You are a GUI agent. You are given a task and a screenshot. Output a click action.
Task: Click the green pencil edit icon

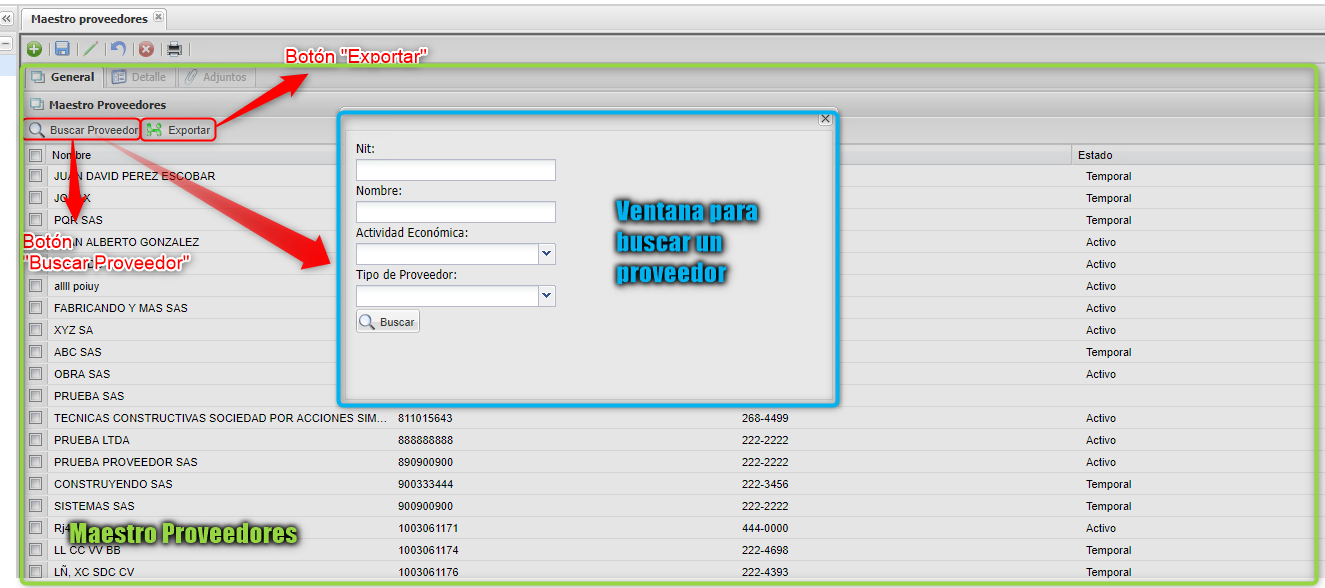(91, 48)
